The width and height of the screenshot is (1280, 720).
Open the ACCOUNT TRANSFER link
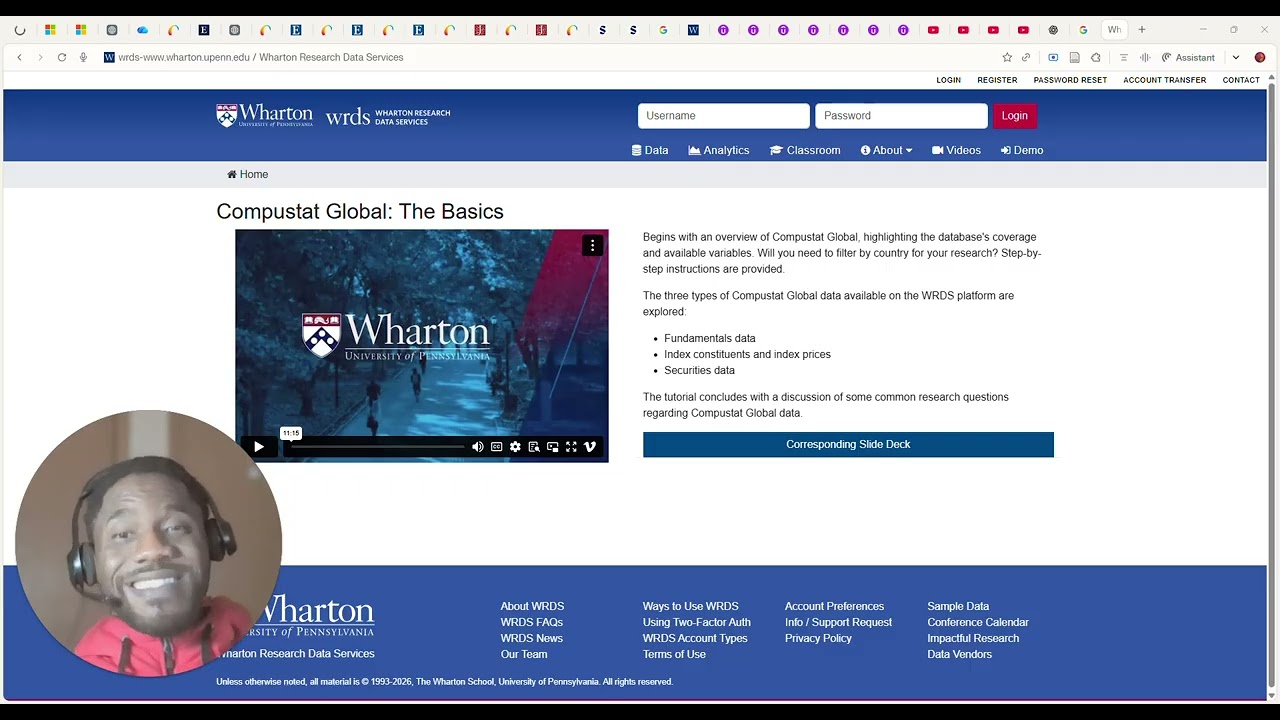pos(1165,80)
